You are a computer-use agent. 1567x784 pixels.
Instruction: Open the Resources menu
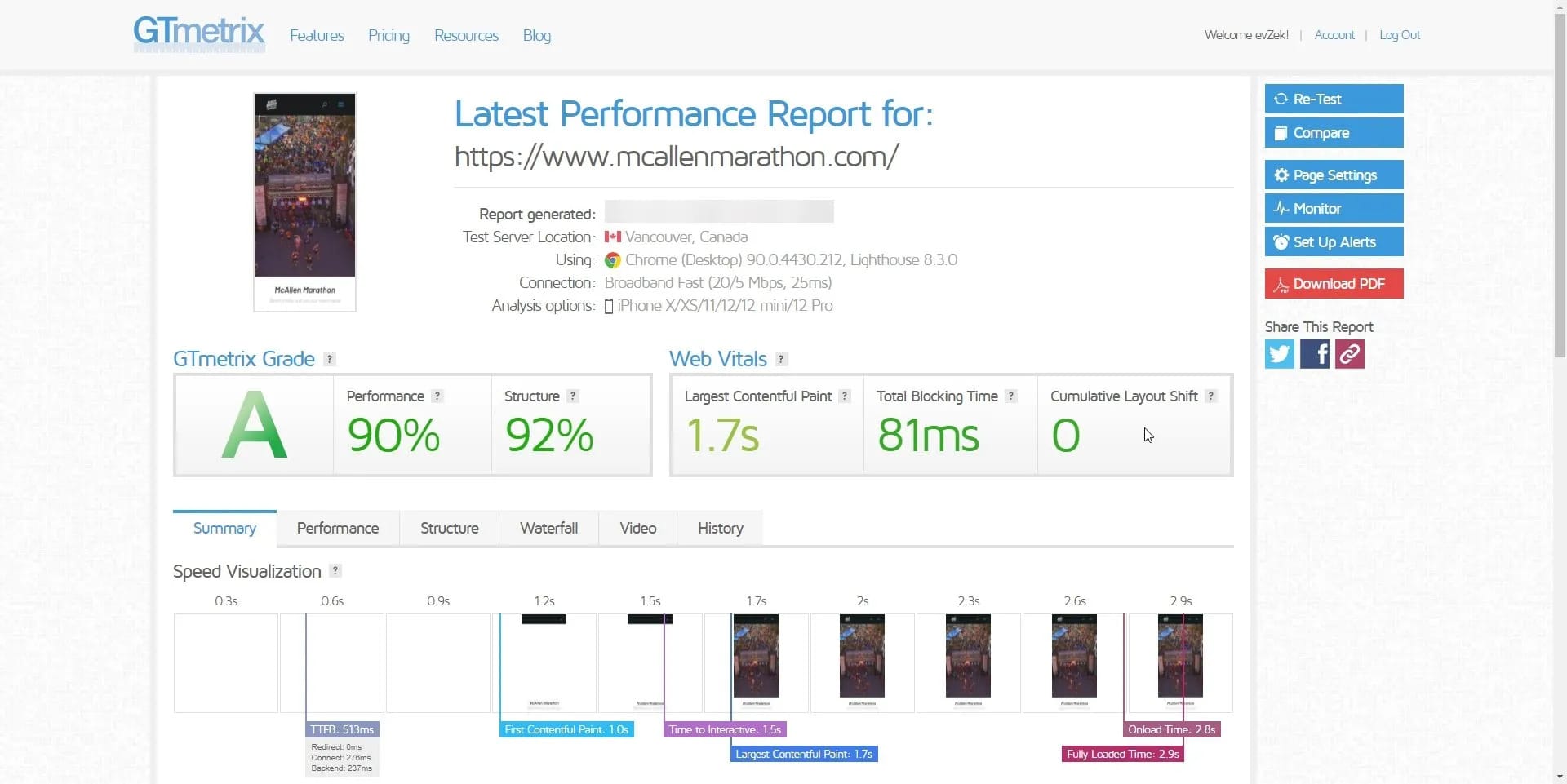point(466,35)
